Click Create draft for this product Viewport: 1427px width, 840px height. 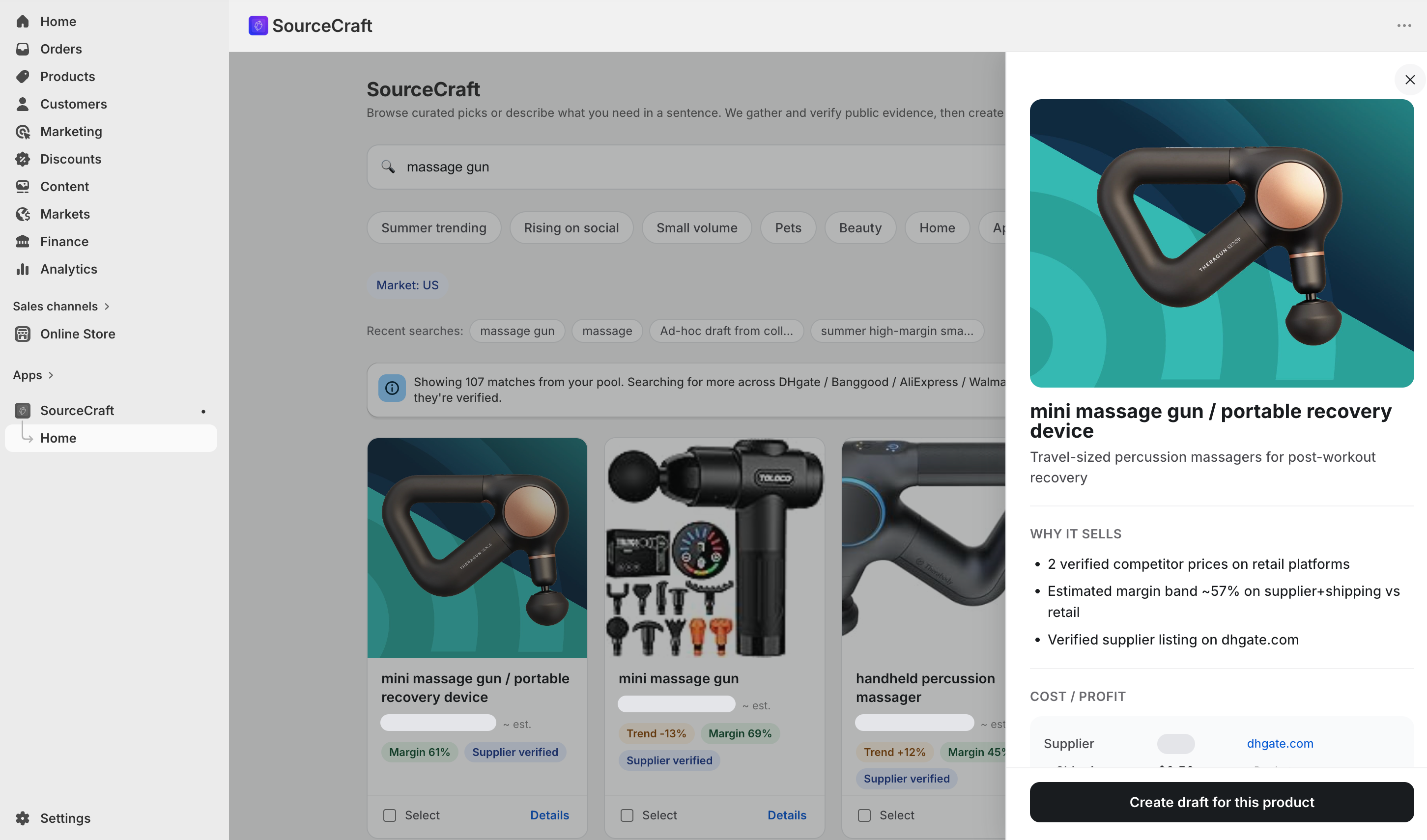(1222, 802)
